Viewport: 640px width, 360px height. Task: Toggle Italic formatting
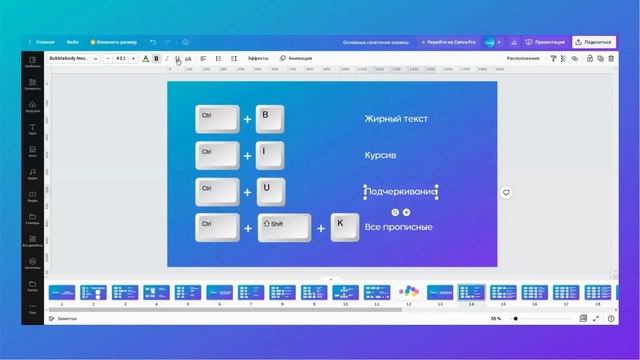point(167,59)
